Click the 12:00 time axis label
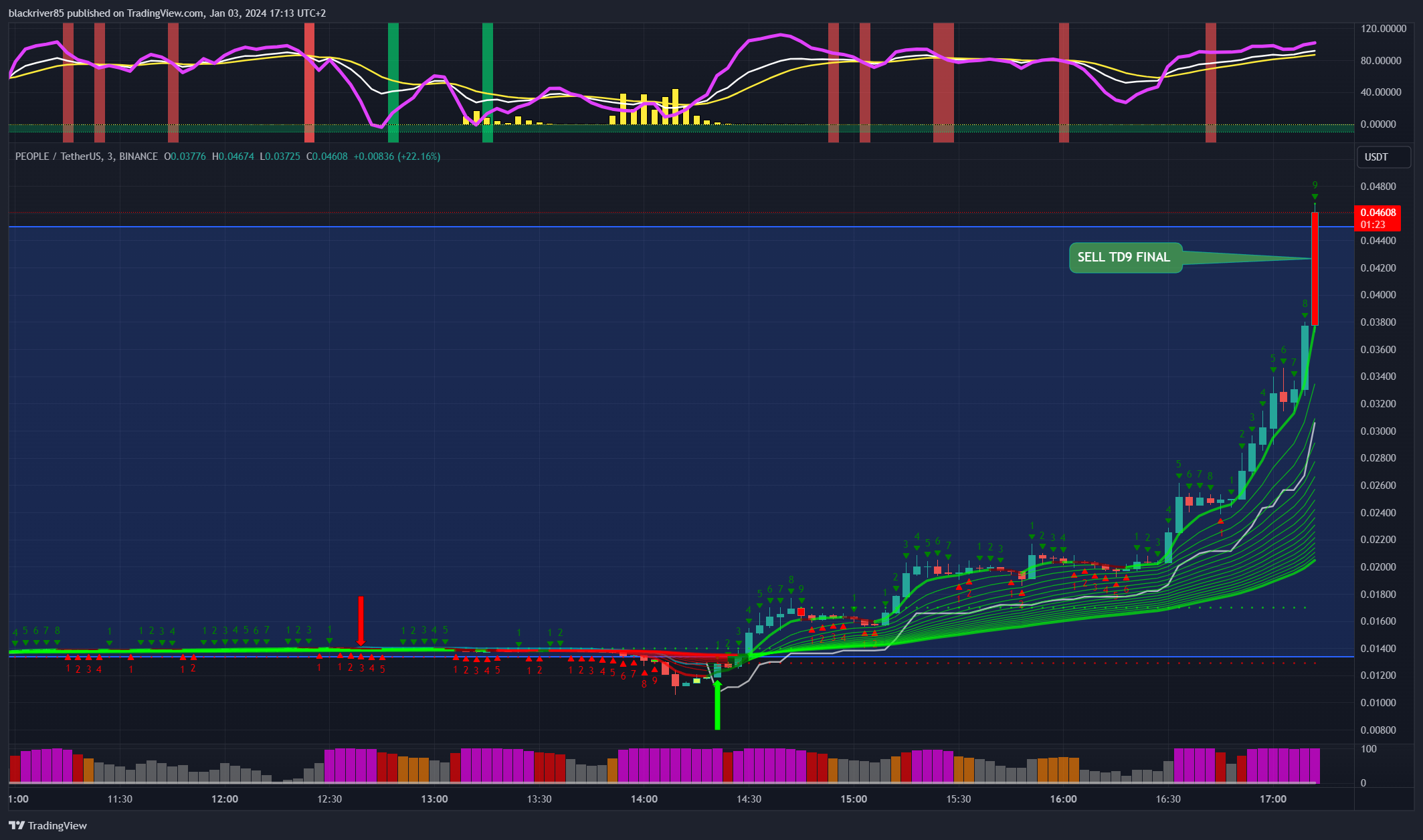The height and width of the screenshot is (840, 1423). (x=225, y=799)
